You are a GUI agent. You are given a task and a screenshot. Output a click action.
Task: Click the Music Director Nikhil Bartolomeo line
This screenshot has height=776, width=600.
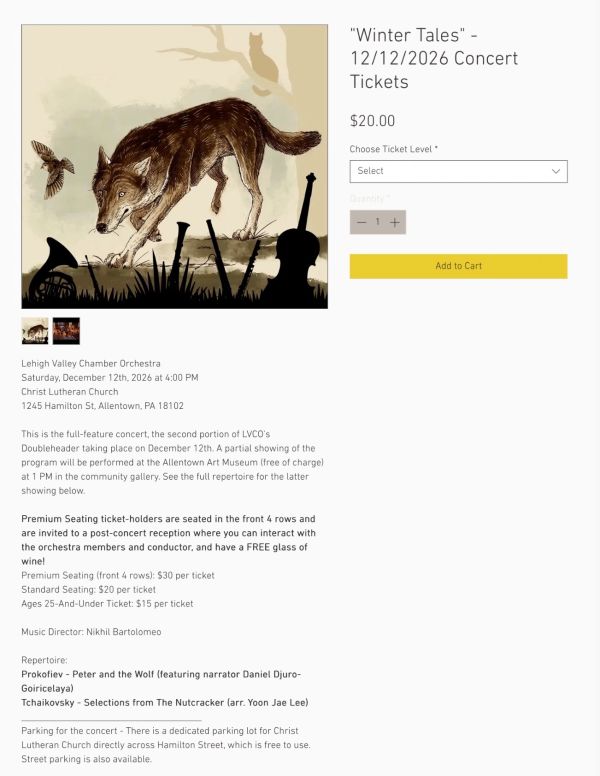[x=91, y=632]
